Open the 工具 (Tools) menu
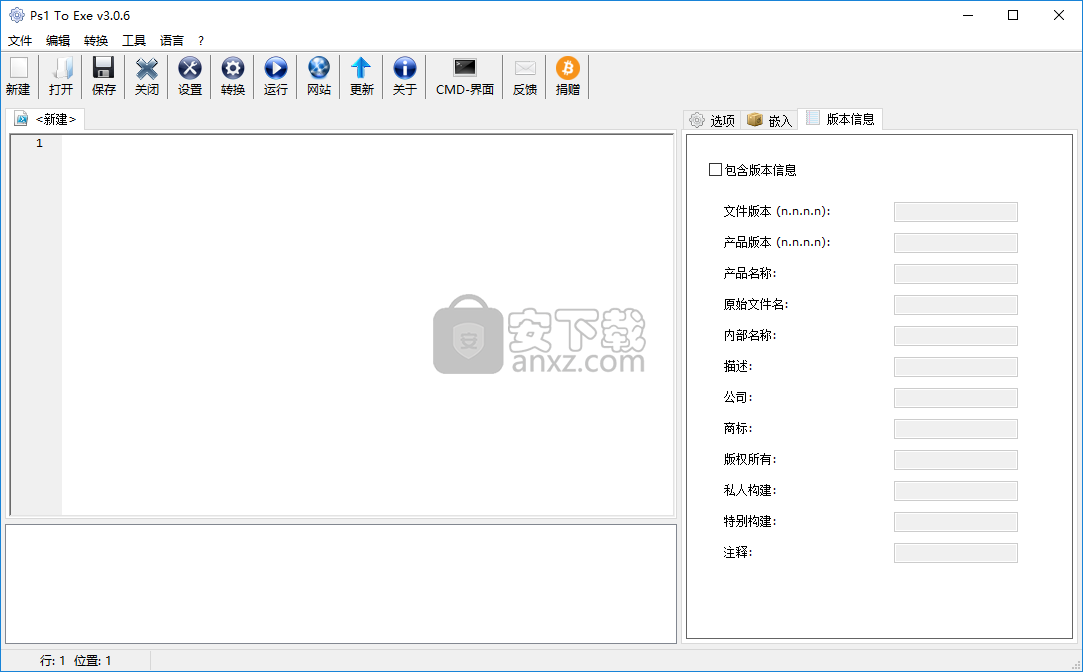 click(134, 41)
